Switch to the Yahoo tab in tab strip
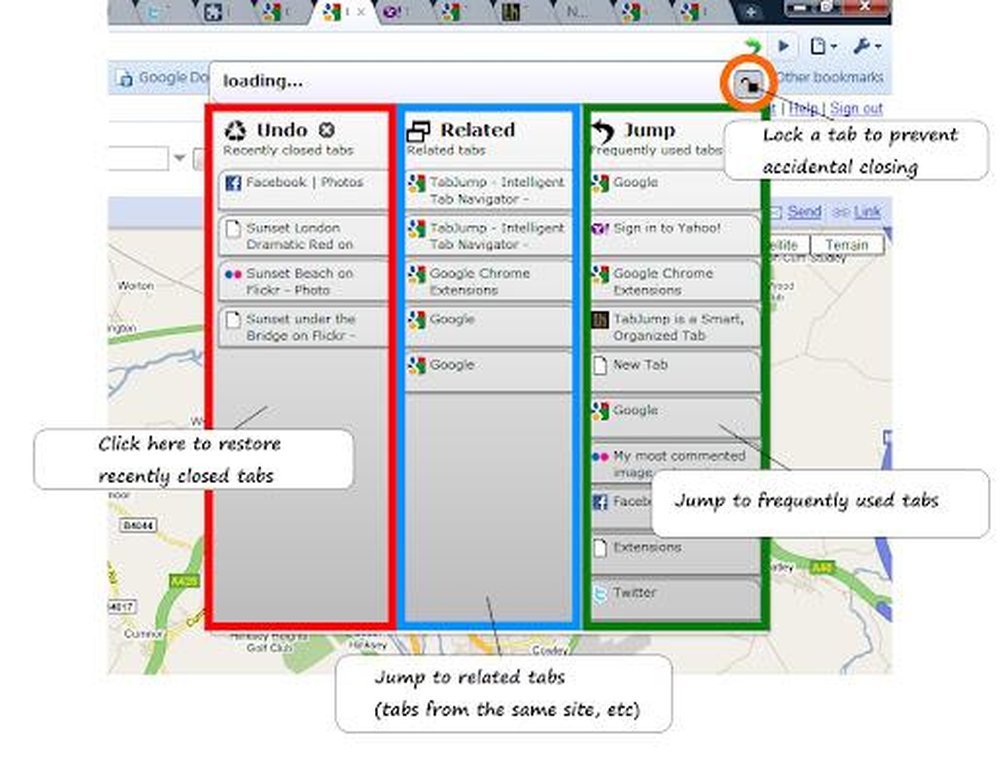 (x=393, y=12)
